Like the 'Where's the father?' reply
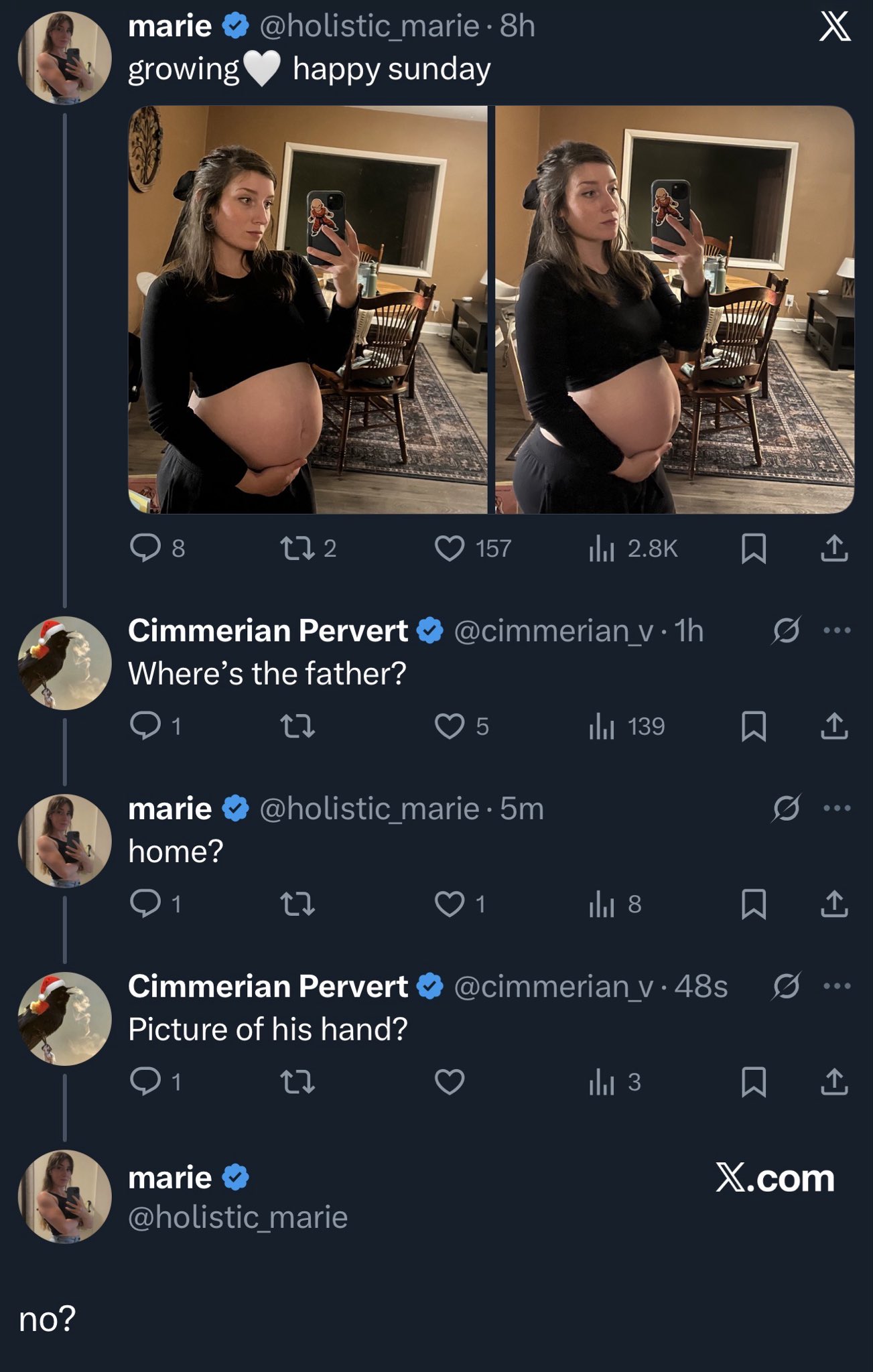873x1372 pixels. 450,727
